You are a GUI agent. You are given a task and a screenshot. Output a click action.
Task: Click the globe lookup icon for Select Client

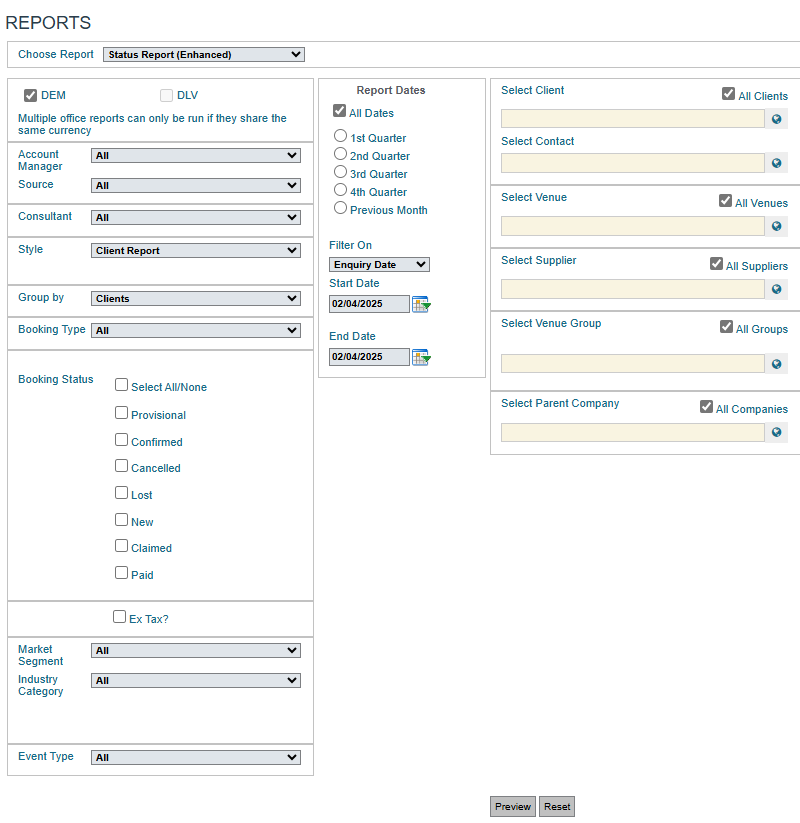[x=776, y=119]
